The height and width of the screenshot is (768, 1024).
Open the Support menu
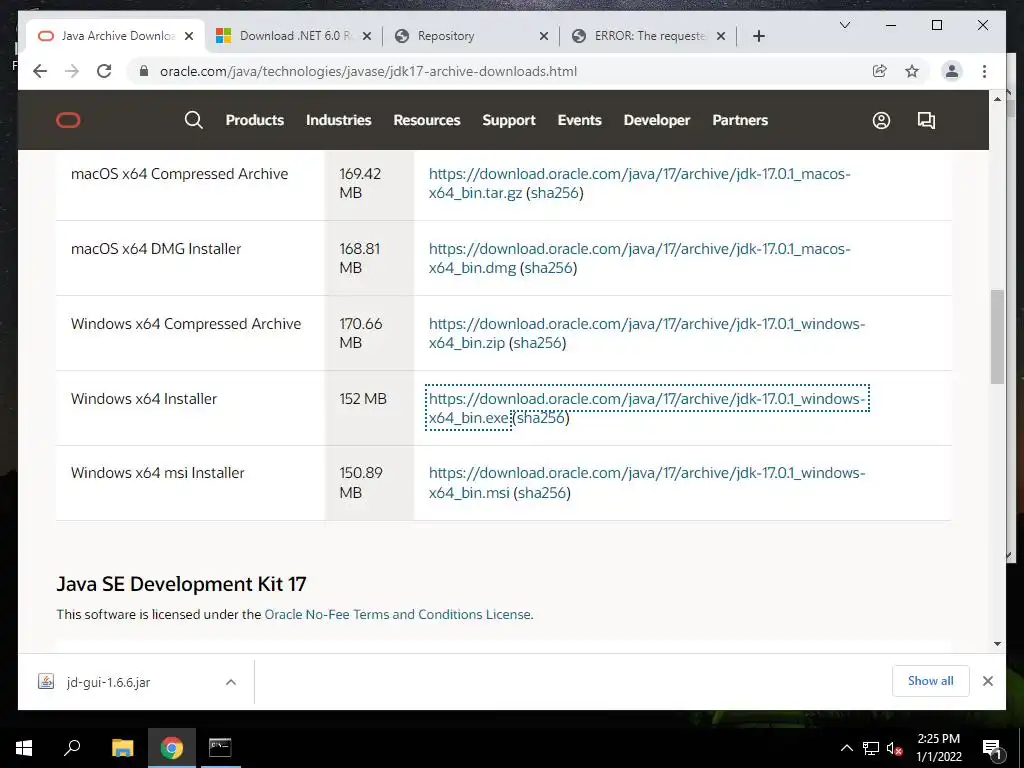(x=509, y=120)
